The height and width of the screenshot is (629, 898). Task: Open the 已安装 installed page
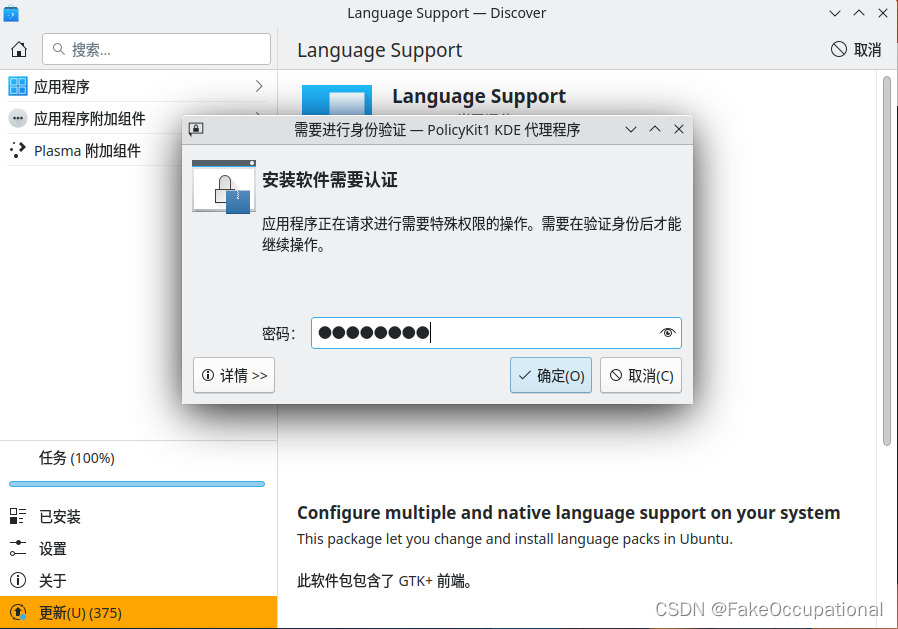137,517
